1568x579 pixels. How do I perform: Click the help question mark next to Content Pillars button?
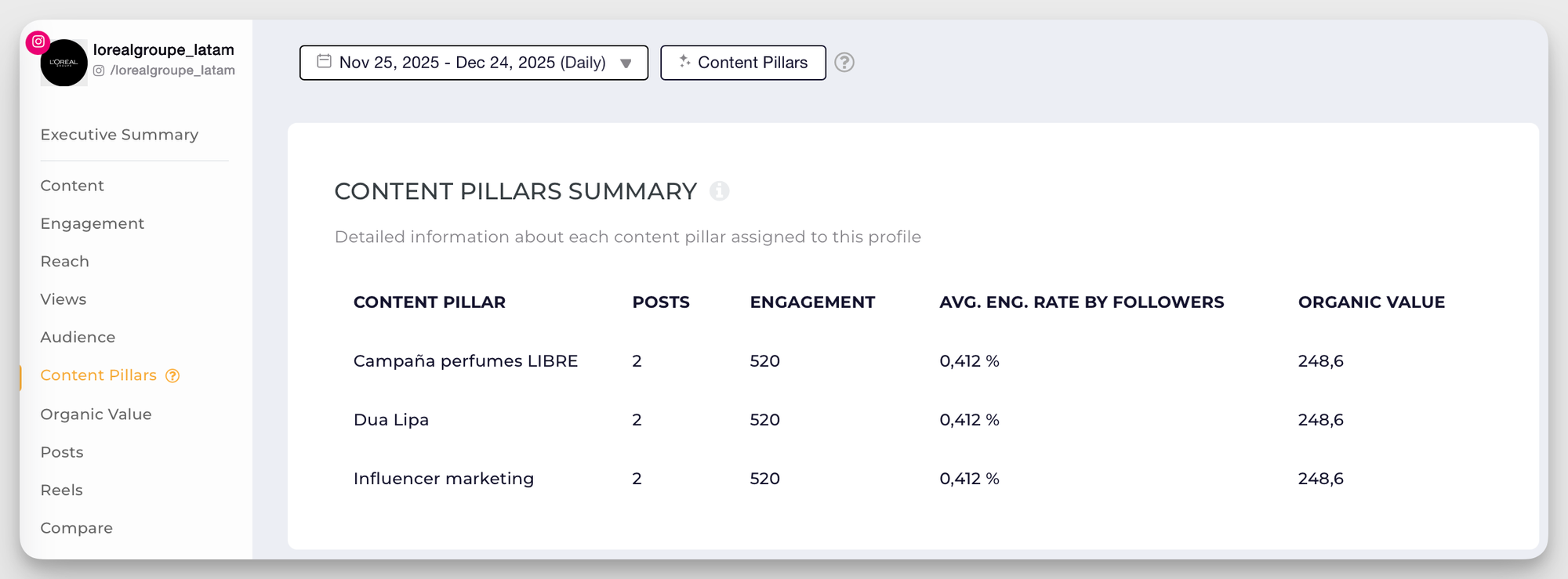[844, 63]
